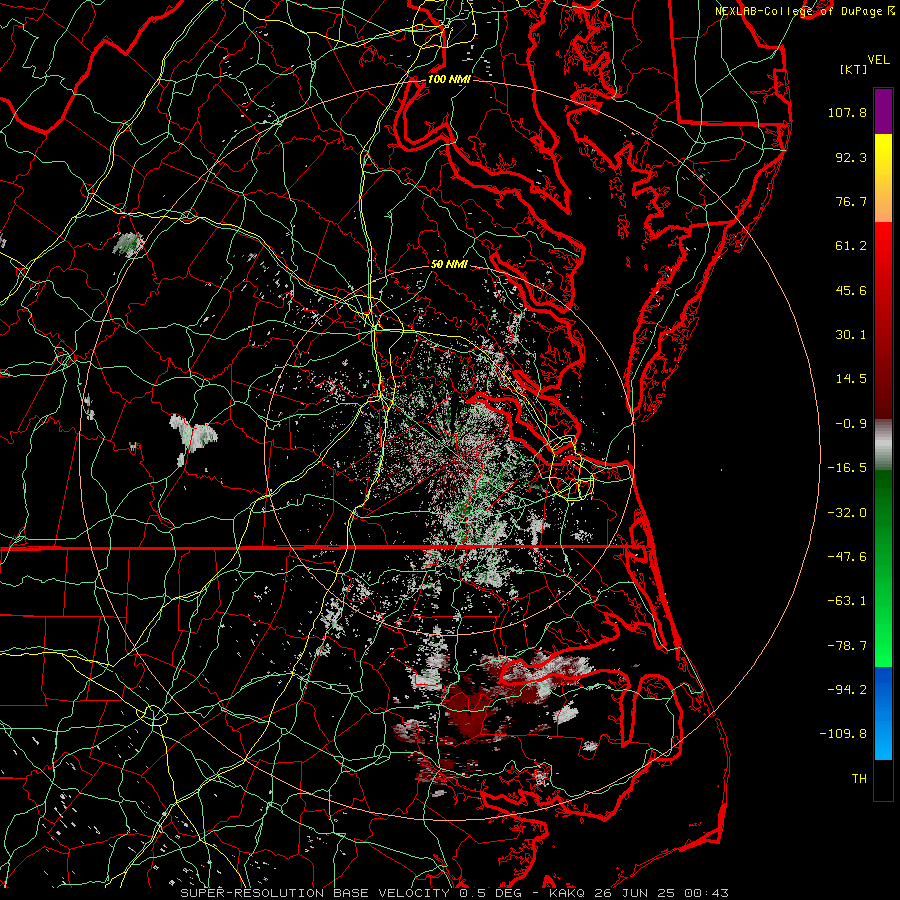Click the 92.3 scale value
900x900 pixels.
coord(851,157)
